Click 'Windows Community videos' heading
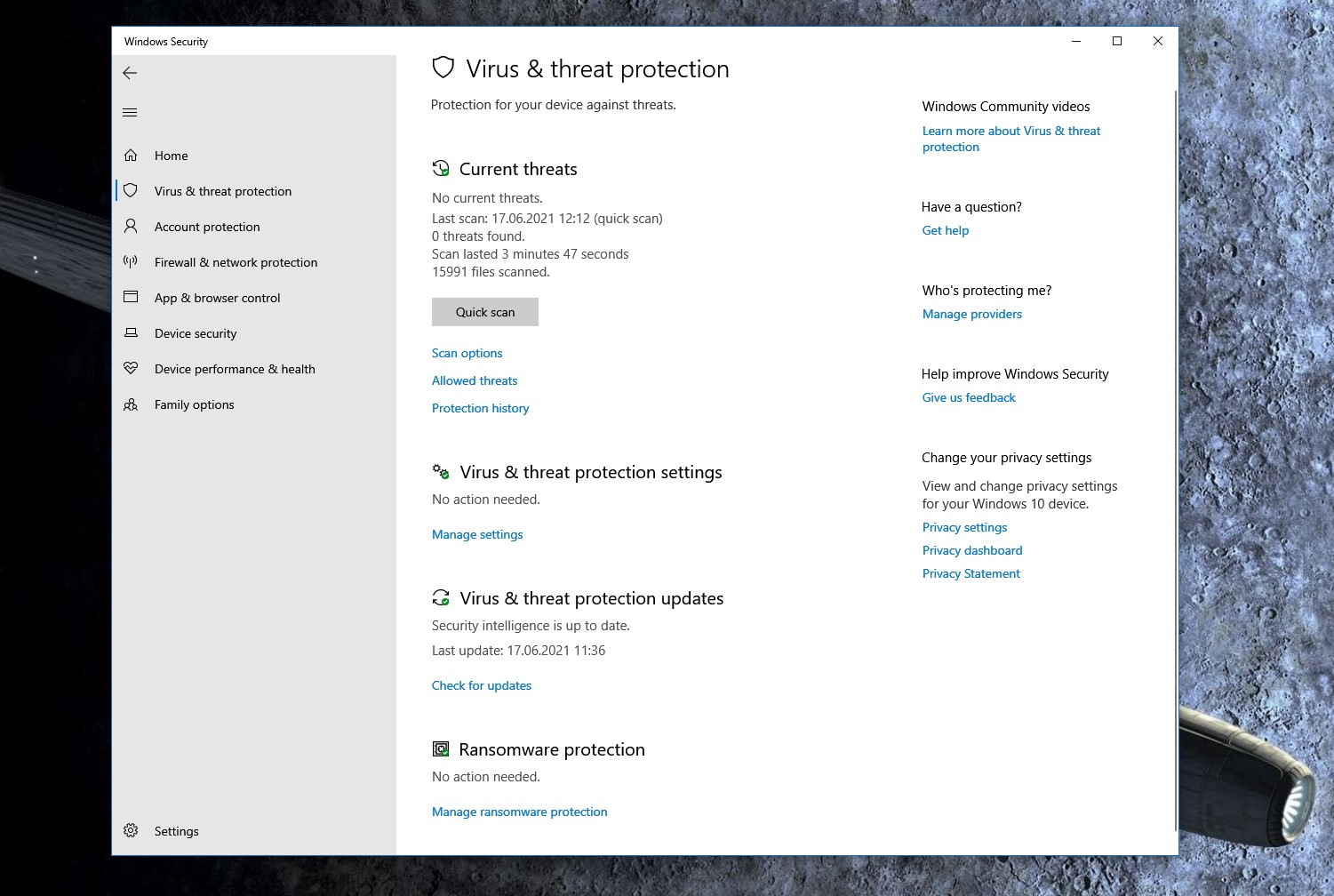This screenshot has height=896, width=1334. [1006, 107]
